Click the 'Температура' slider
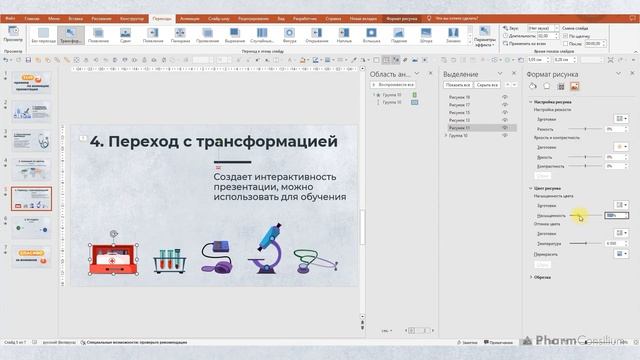The height and width of the screenshot is (360, 640). pos(585,243)
